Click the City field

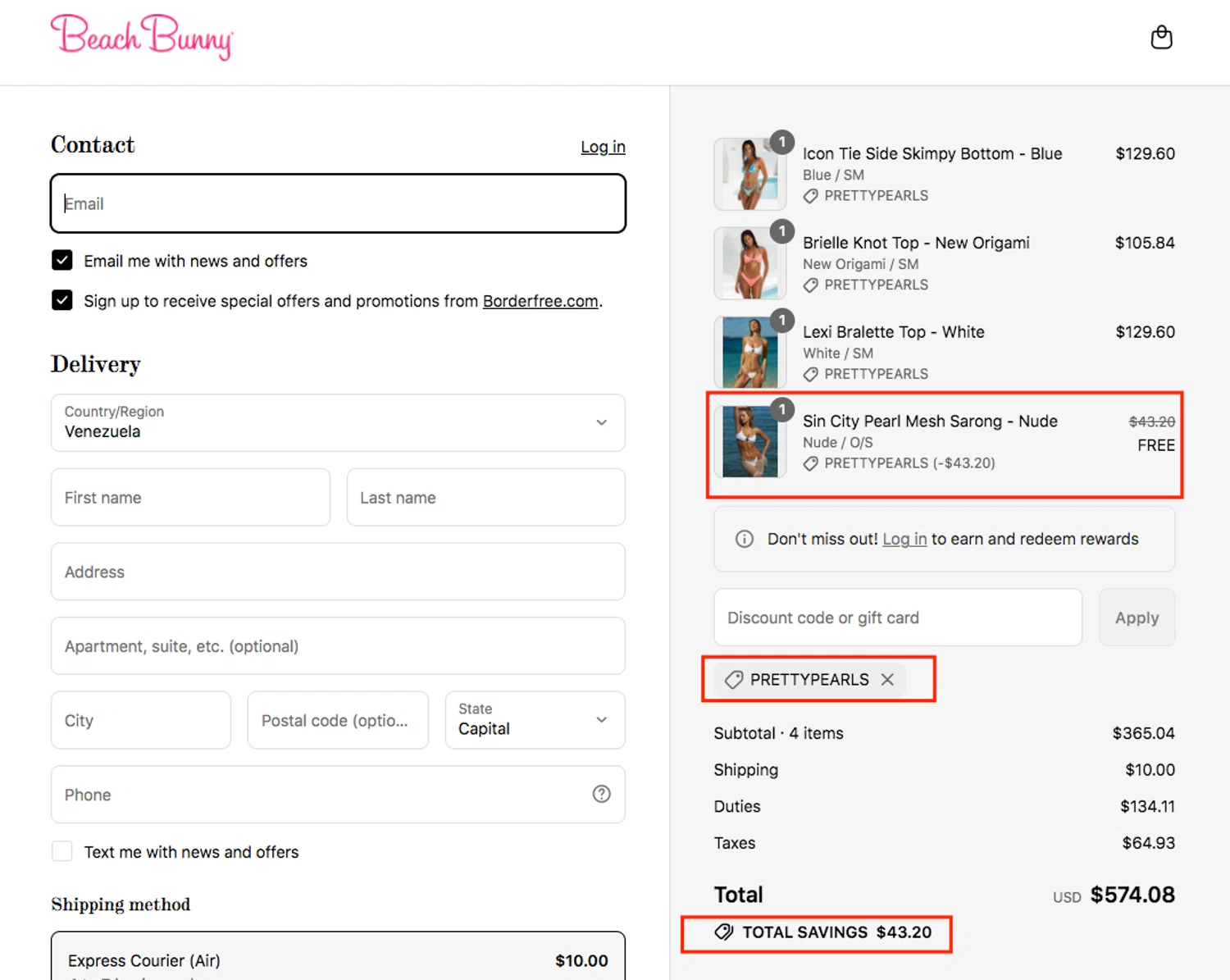tap(141, 720)
